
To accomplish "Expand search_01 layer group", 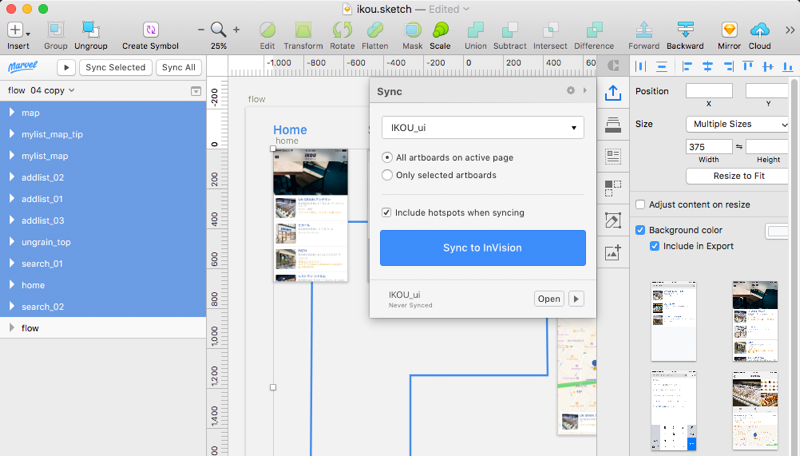I will (x=11, y=263).
